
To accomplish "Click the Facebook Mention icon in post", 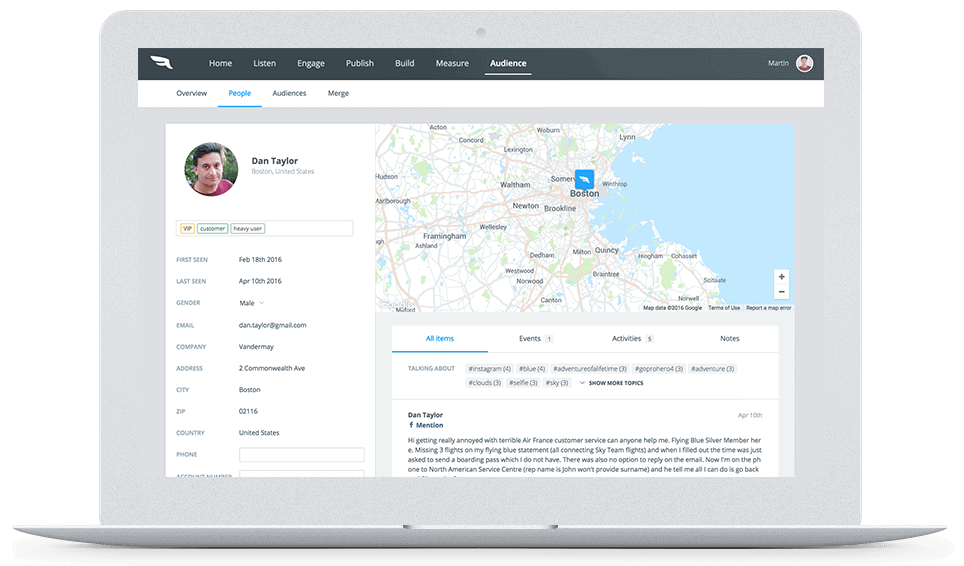I will (x=411, y=425).
